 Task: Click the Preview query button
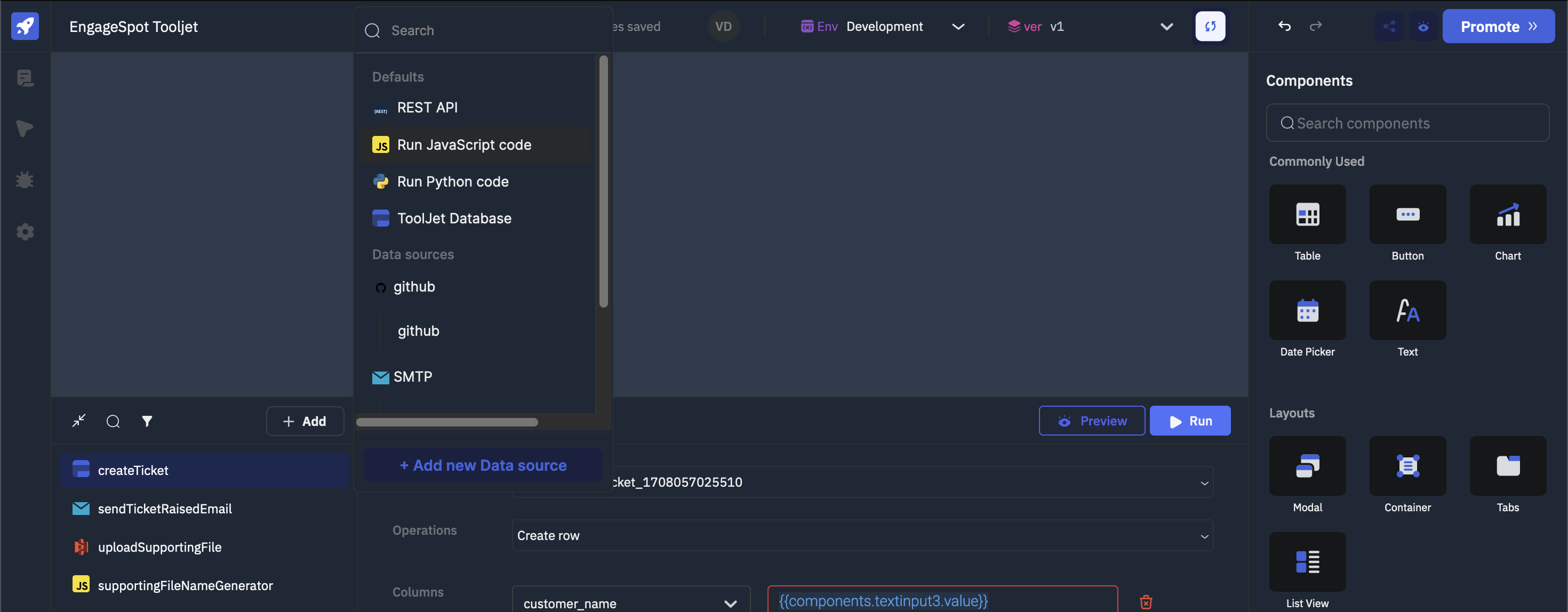[x=1092, y=421]
